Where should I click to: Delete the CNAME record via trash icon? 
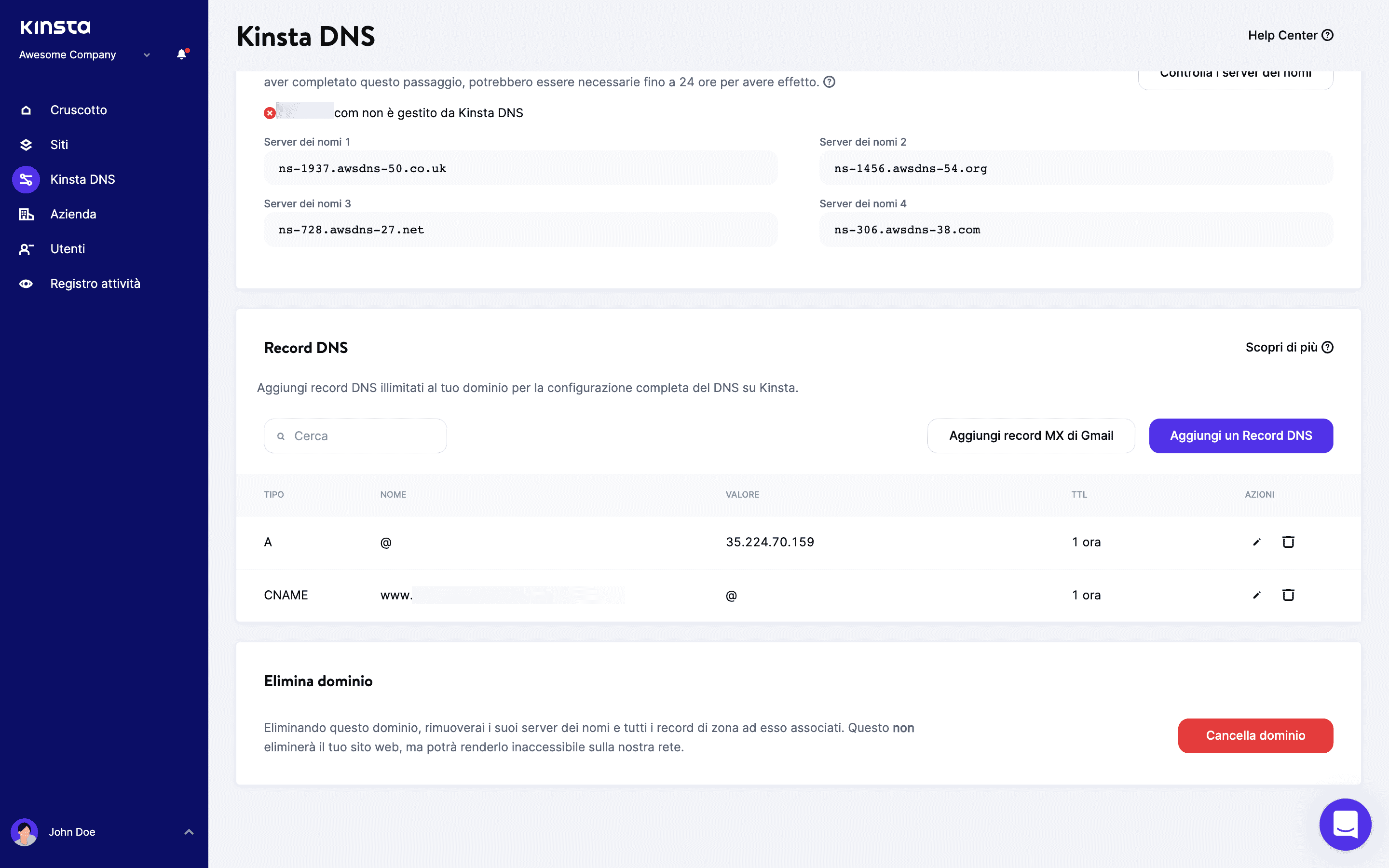coord(1289,595)
